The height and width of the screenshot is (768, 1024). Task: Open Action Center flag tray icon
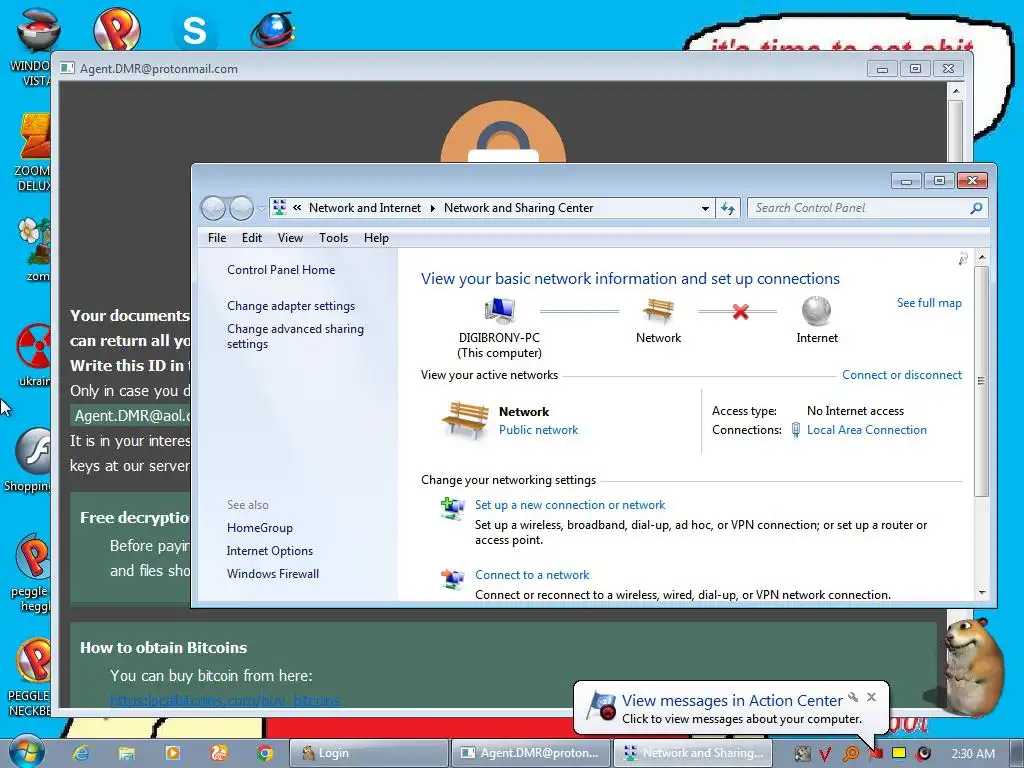click(x=875, y=754)
